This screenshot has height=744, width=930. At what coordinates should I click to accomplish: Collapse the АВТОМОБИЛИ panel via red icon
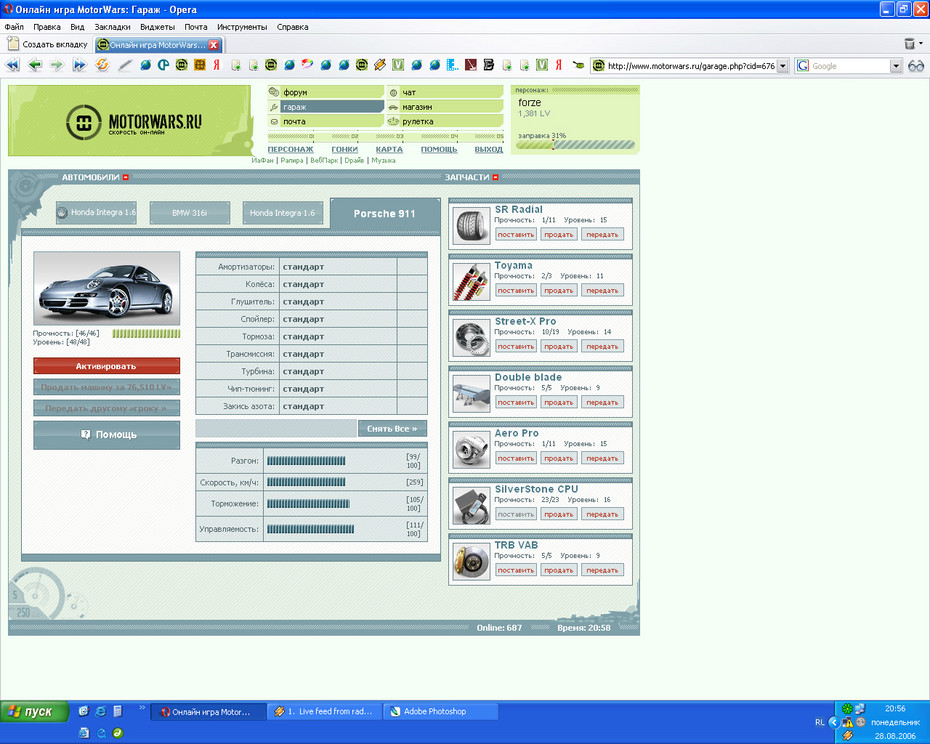126,177
